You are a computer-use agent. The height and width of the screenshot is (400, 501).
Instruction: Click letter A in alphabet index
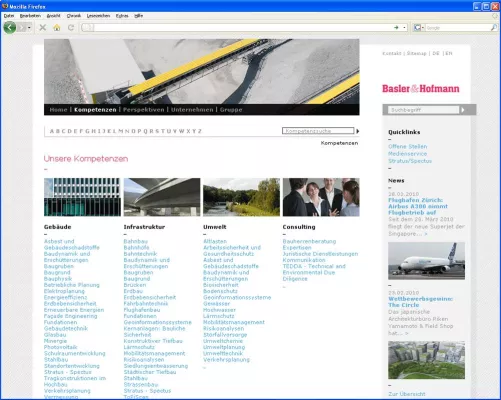coord(52,131)
